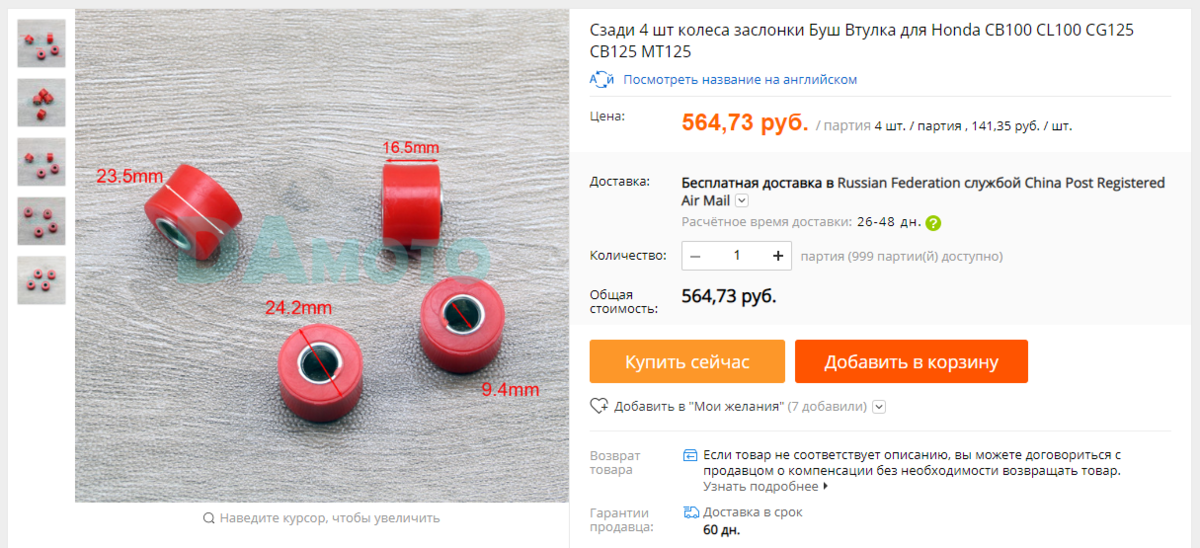Expand the wishlist options arrow
The height and width of the screenshot is (548, 1200).
click(879, 407)
